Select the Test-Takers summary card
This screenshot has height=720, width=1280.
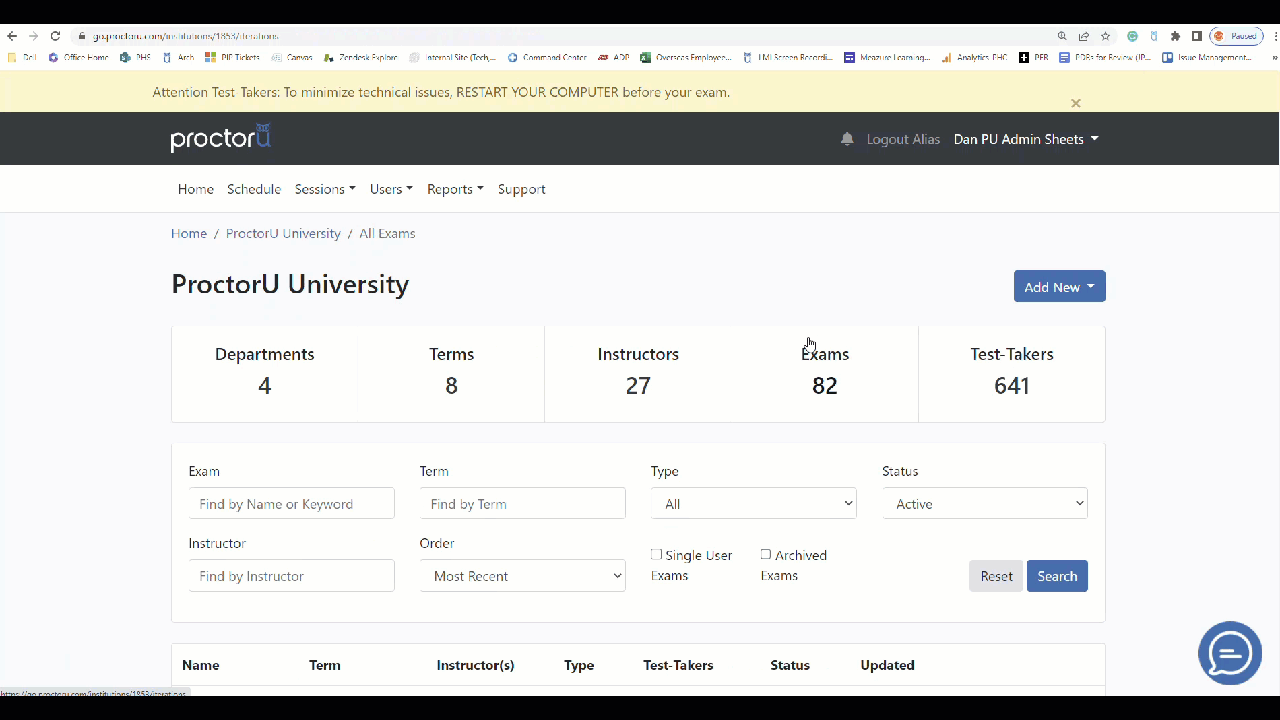[1012, 372]
